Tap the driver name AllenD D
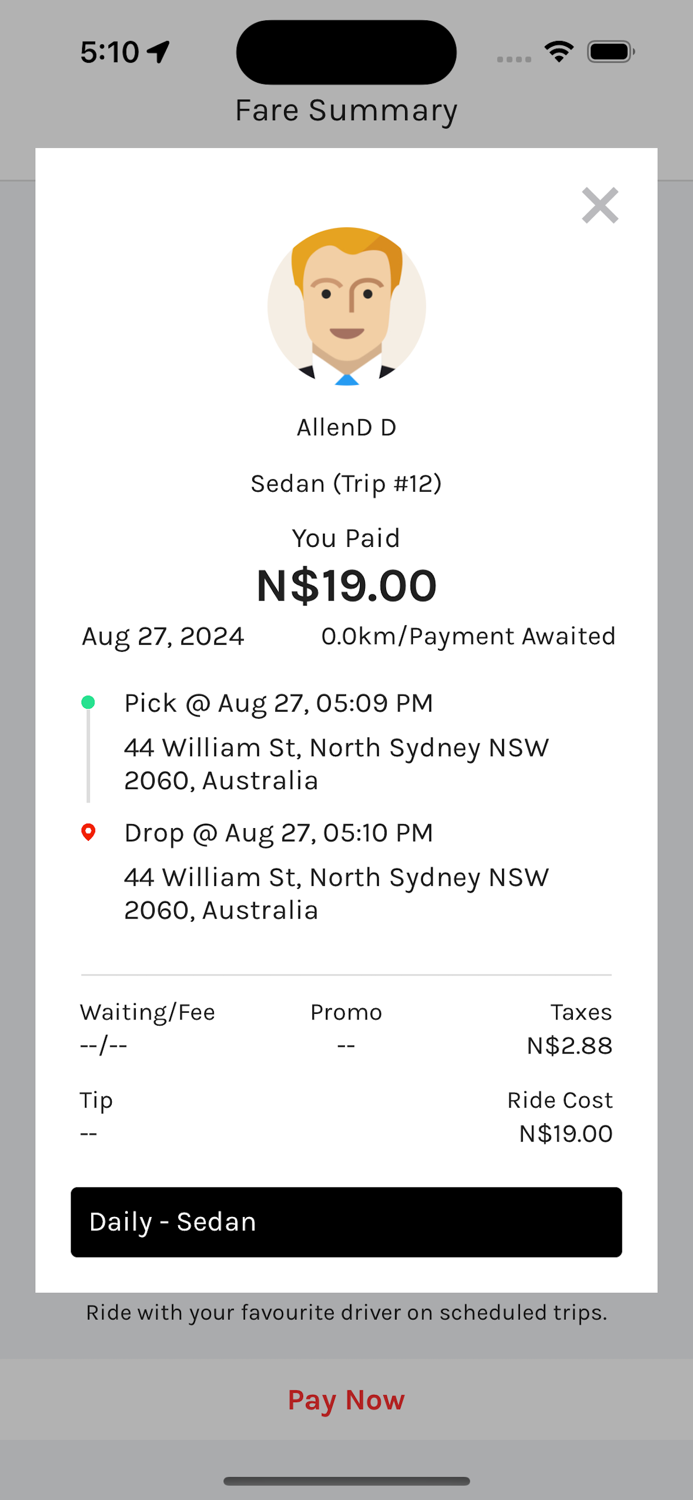693x1500 pixels. pos(346,427)
